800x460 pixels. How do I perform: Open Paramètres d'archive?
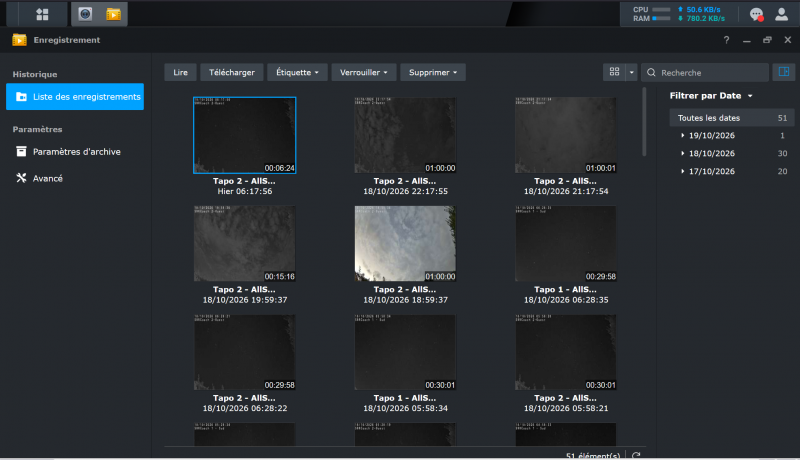click(x=75, y=151)
